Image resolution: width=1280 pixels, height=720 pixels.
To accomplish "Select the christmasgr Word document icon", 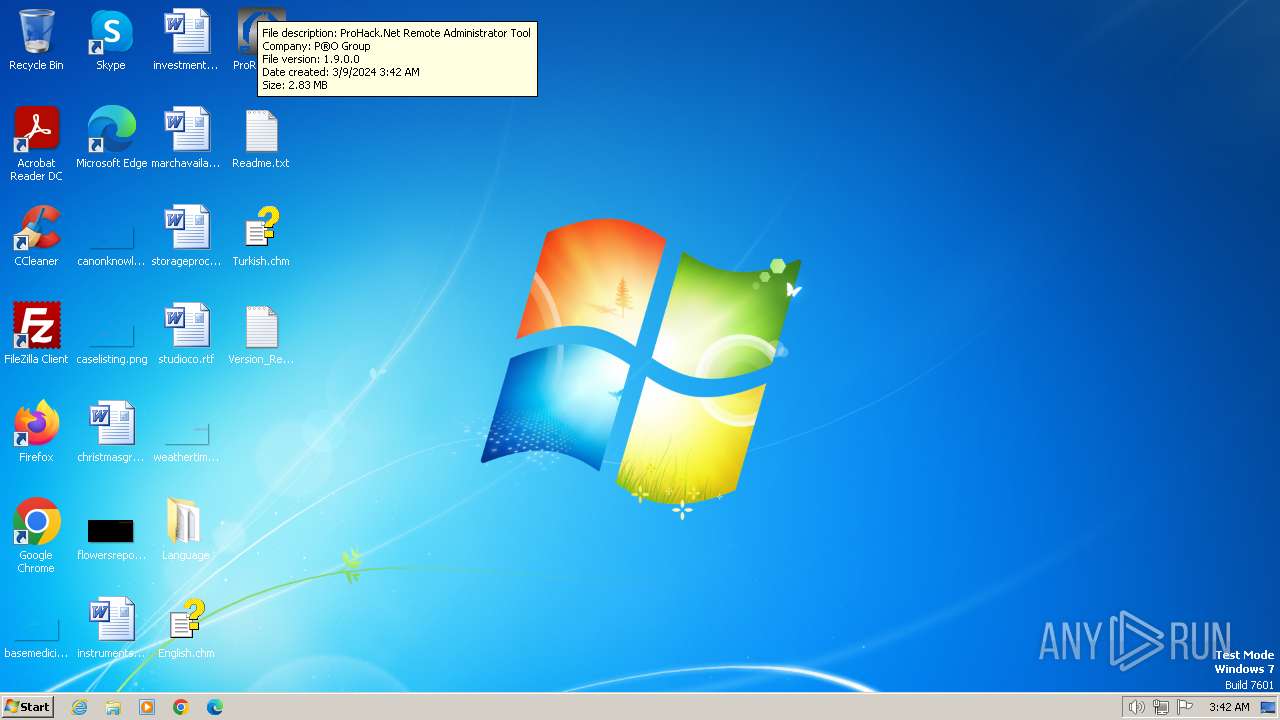I will coord(111,432).
